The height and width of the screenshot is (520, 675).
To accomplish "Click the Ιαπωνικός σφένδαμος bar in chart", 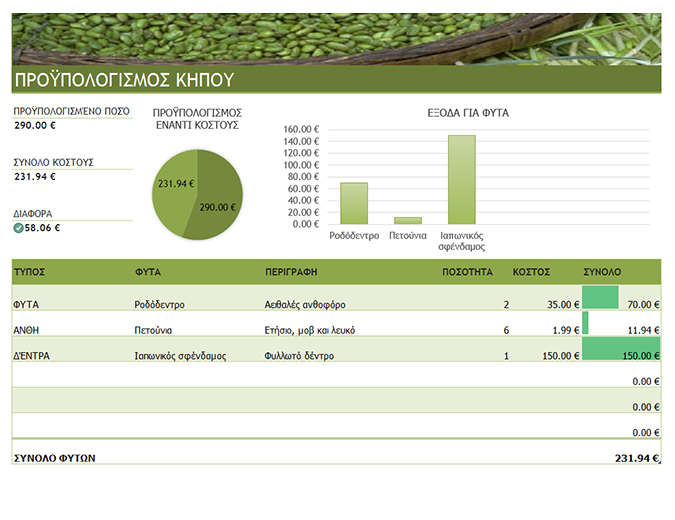I will pos(461,180).
